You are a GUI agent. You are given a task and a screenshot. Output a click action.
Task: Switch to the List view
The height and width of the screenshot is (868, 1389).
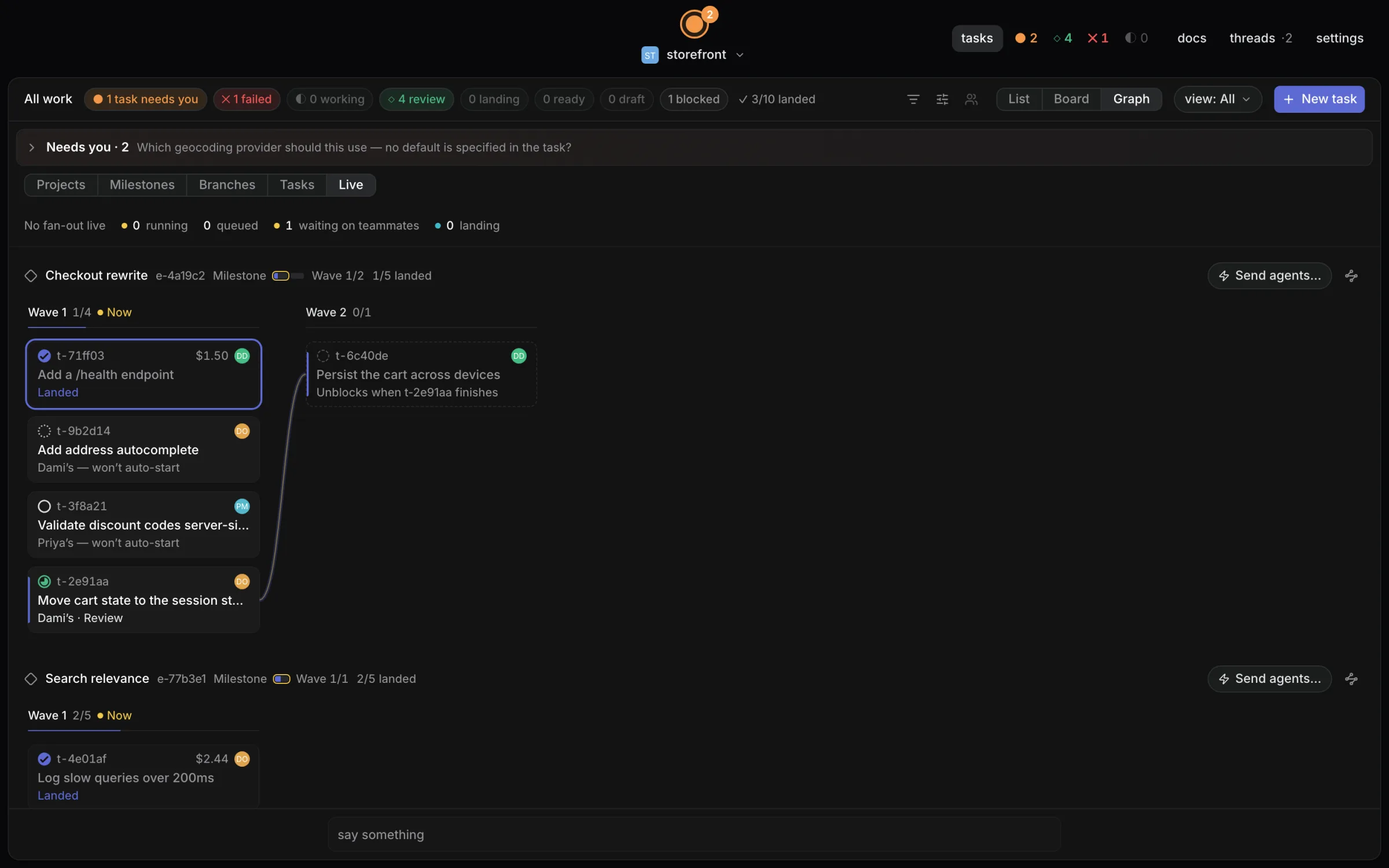(x=1019, y=100)
